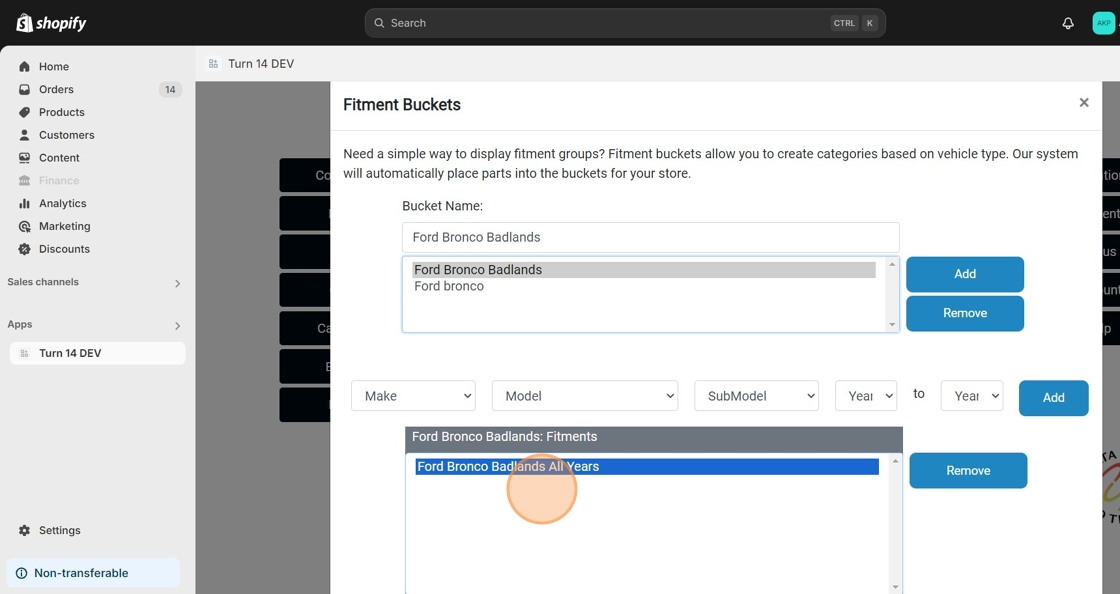Click the Home house icon
Screen dimensions: 1120x594
tap(24, 66)
